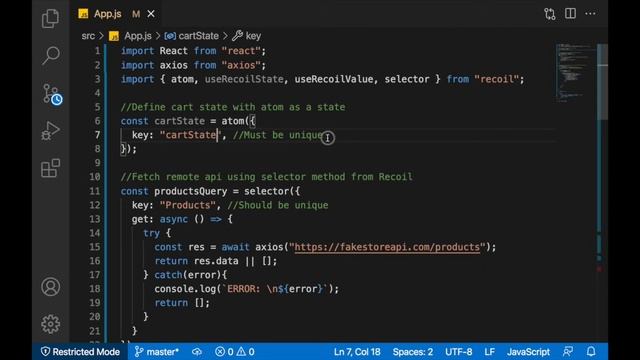Click line number 1 in the gutter
This screenshot has width=640, height=360.
coord(97,51)
